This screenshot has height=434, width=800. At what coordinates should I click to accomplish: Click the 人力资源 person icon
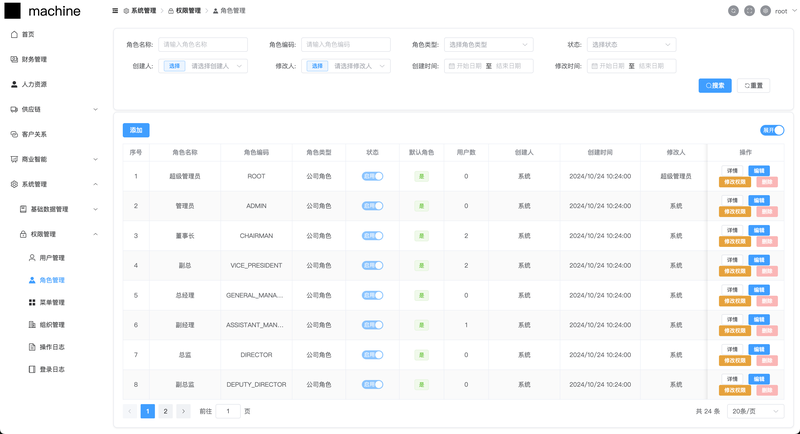coord(14,84)
